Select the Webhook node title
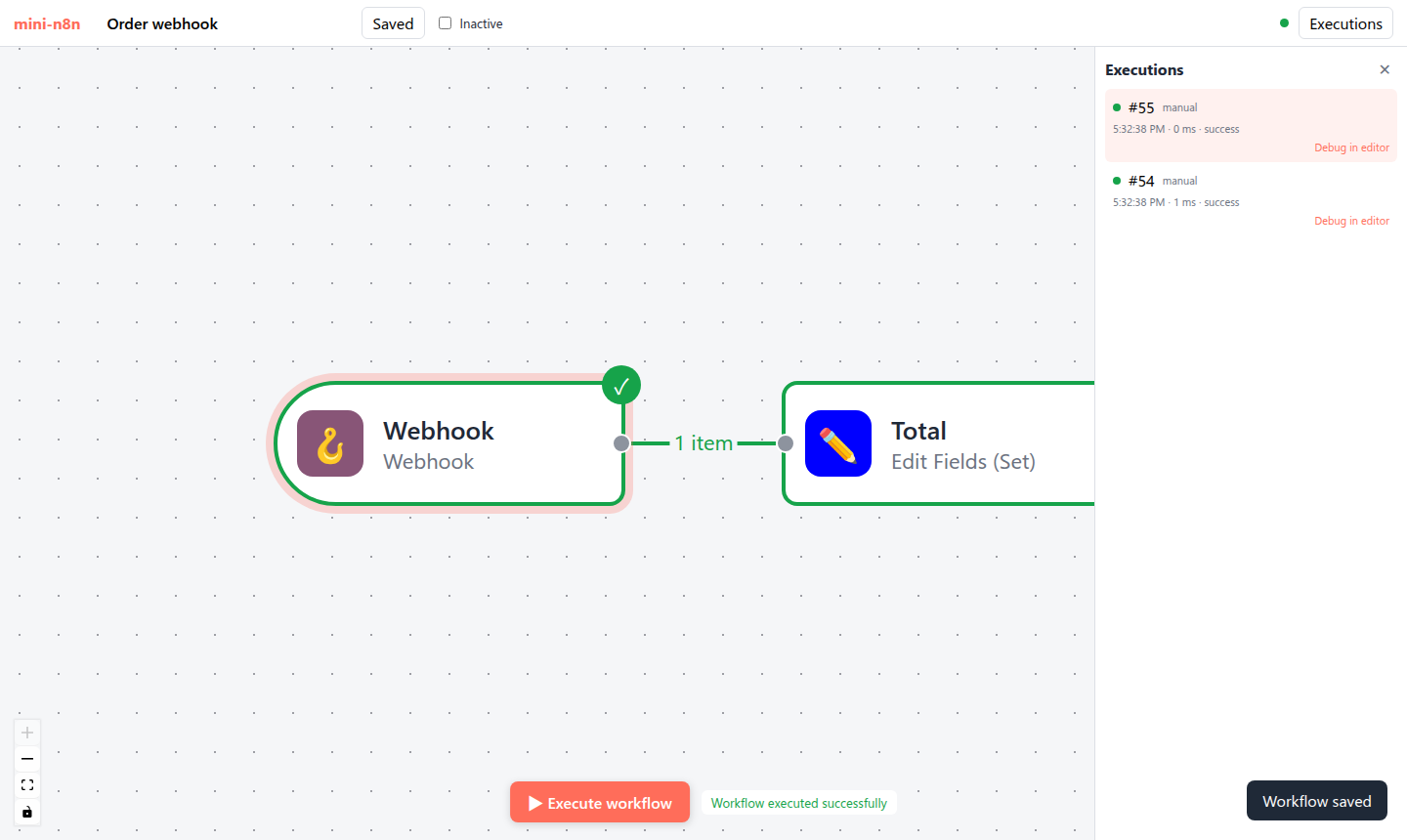 coord(439,431)
